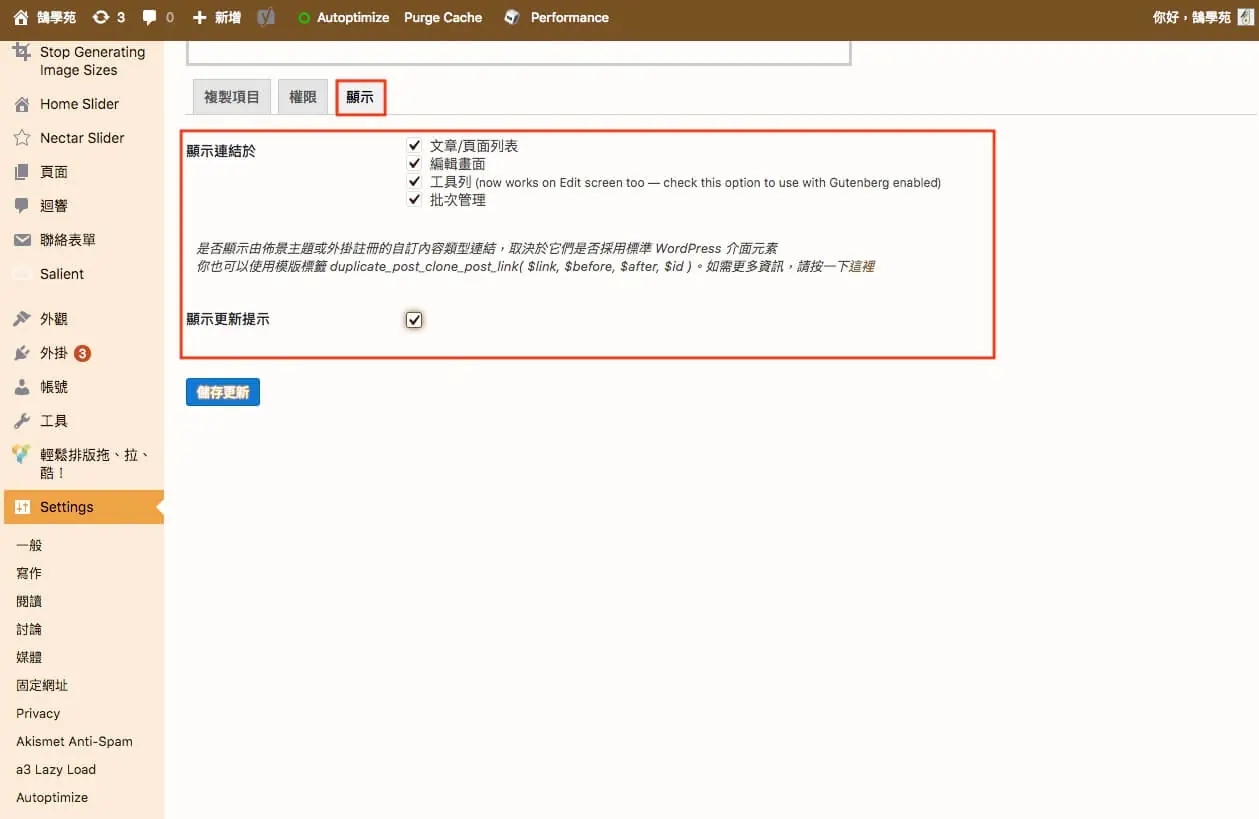Toggle the 文章/頁面列表 checkbox
Image resolution: width=1259 pixels, height=819 pixels.
[x=414, y=145]
